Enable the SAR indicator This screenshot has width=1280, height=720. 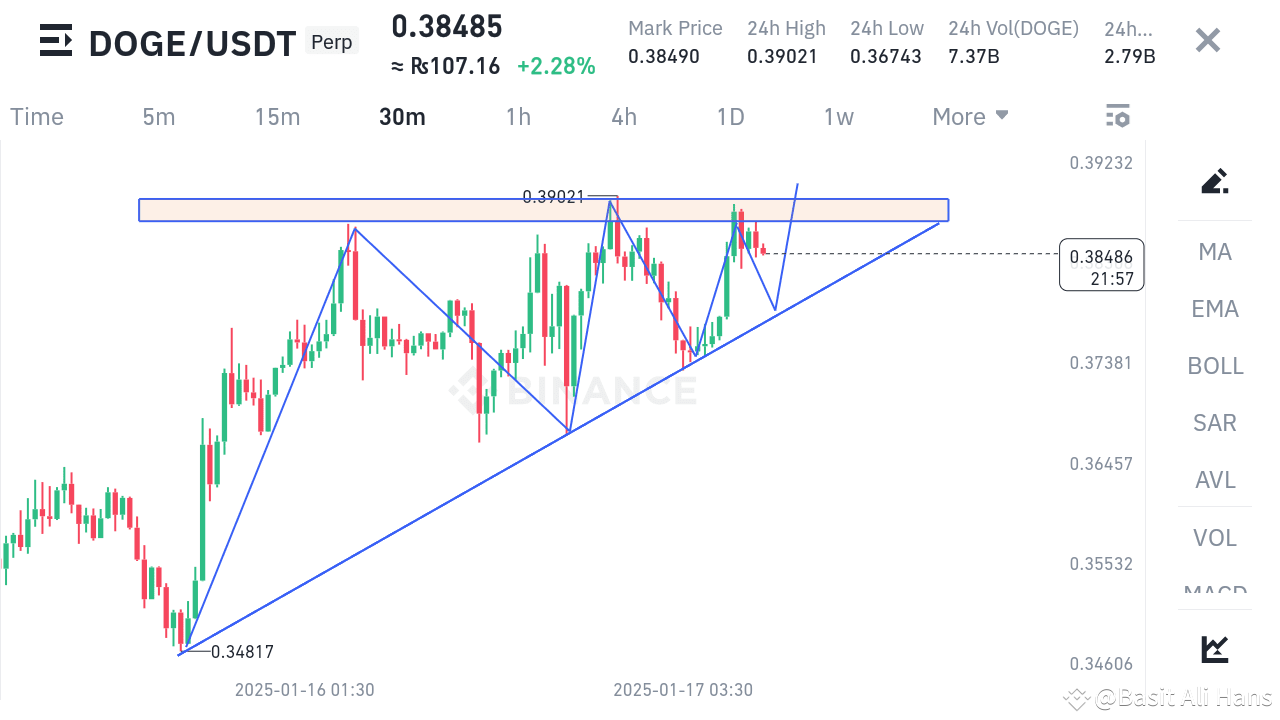(1213, 423)
